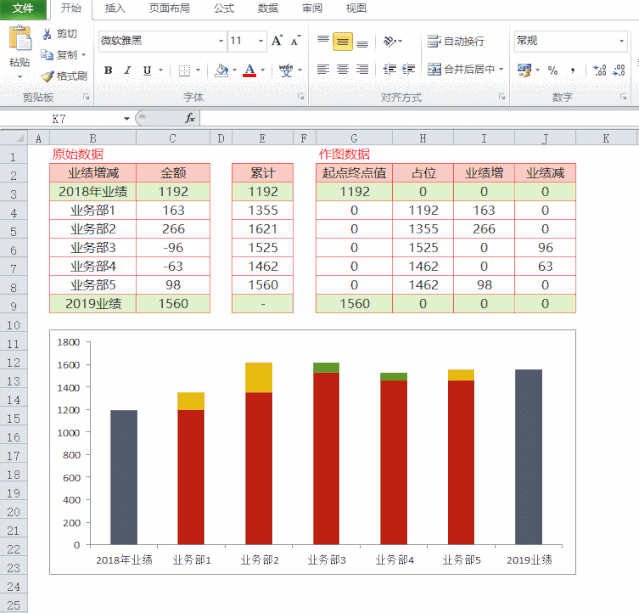The width and height of the screenshot is (639, 613).
Task: Align text right in cell
Action: [x=362, y=70]
